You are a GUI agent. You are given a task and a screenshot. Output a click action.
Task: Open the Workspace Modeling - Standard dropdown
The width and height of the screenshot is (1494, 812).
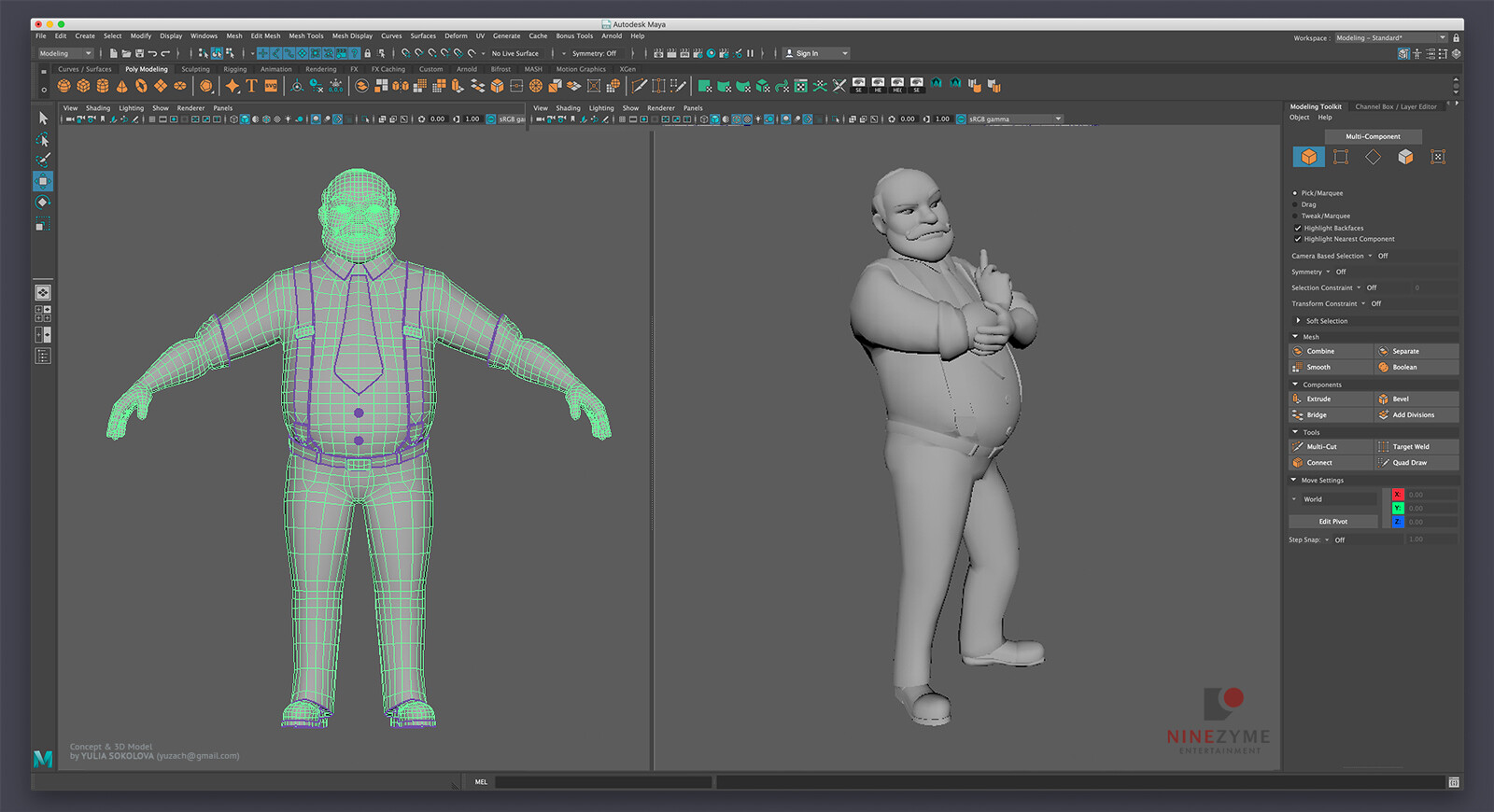pyautogui.click(x=1390, y=38)
